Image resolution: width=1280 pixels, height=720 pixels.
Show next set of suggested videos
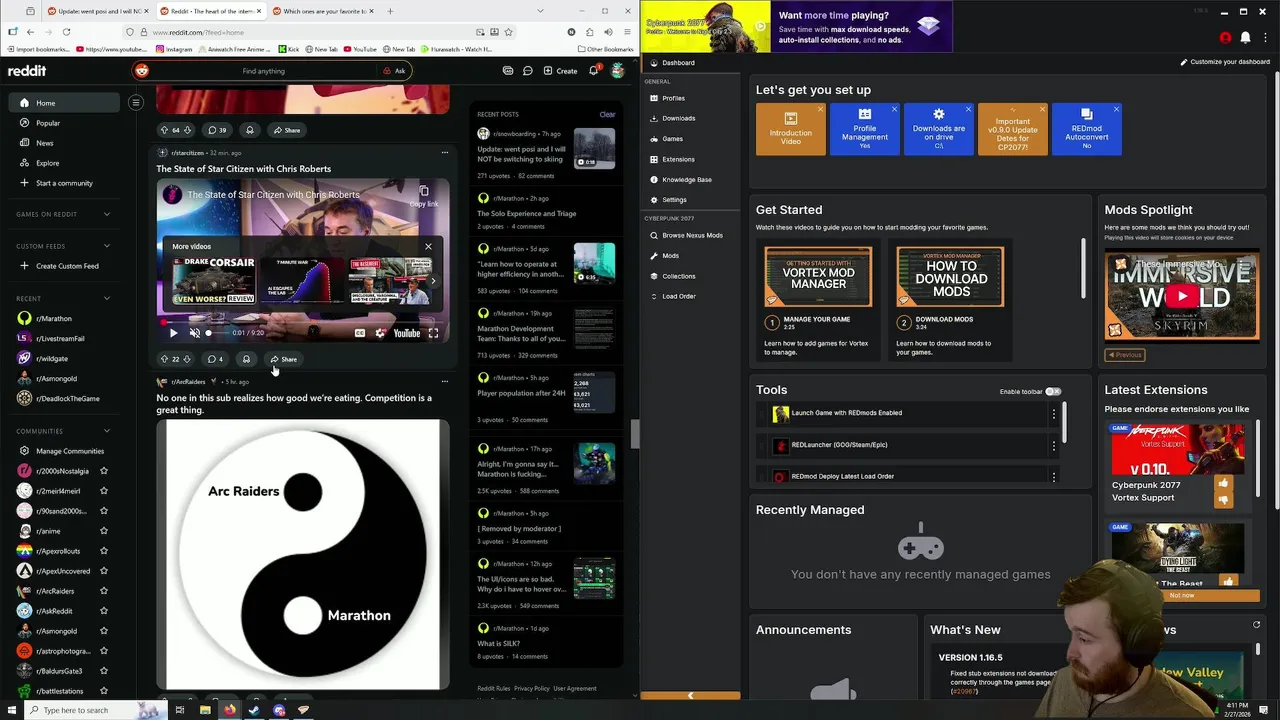(x=433, y=281)
